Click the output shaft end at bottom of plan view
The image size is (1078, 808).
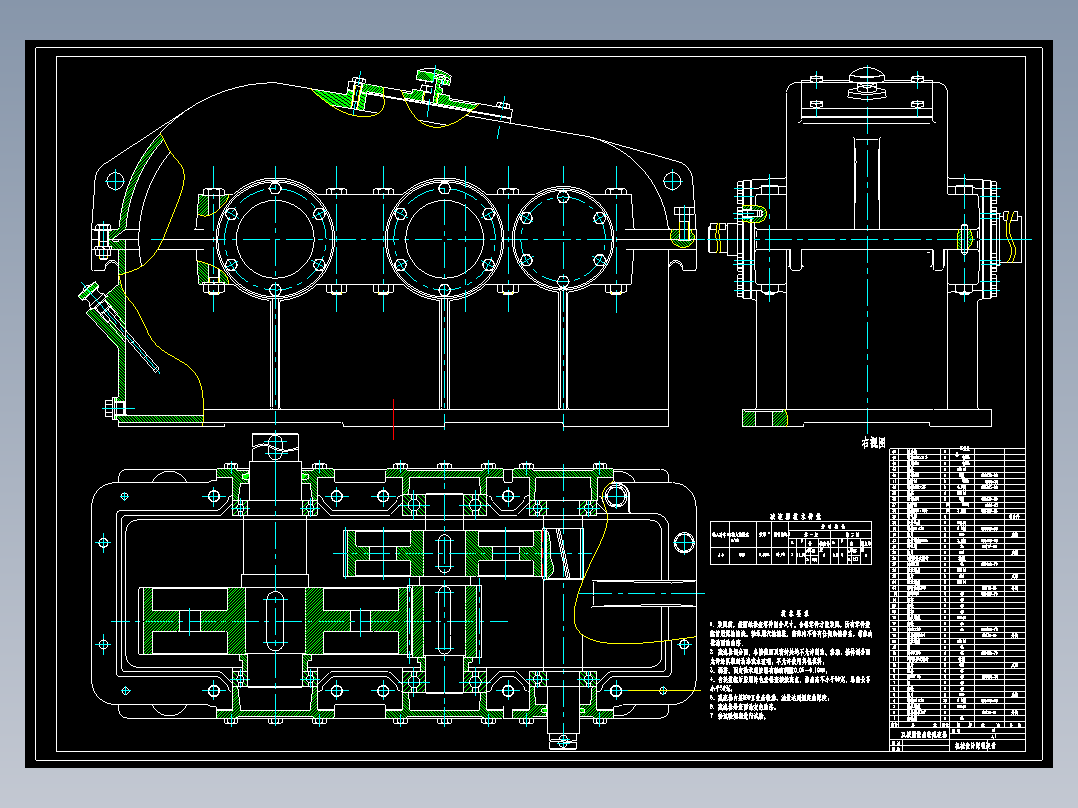click(x=563, y=728)
